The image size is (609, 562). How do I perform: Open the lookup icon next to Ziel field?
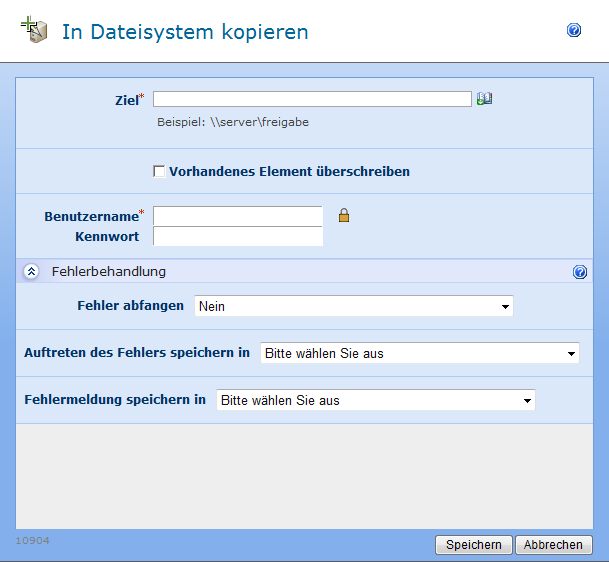click(x=485, y=99)
